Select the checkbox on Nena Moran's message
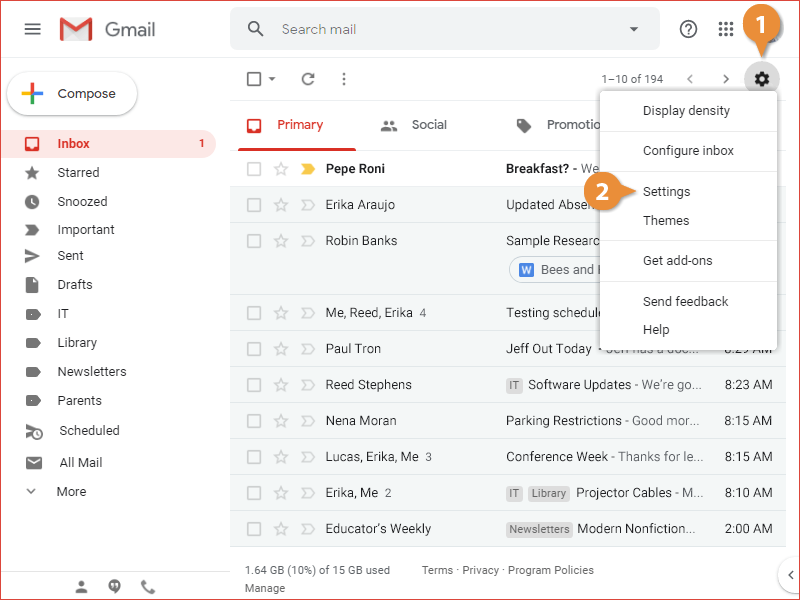 pos(253,420)
